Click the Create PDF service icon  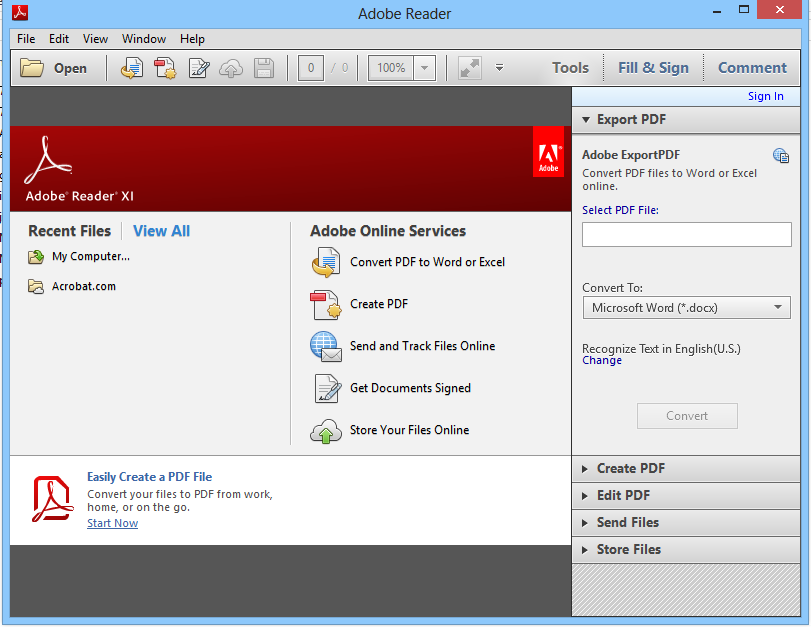[x=326, y=305]
